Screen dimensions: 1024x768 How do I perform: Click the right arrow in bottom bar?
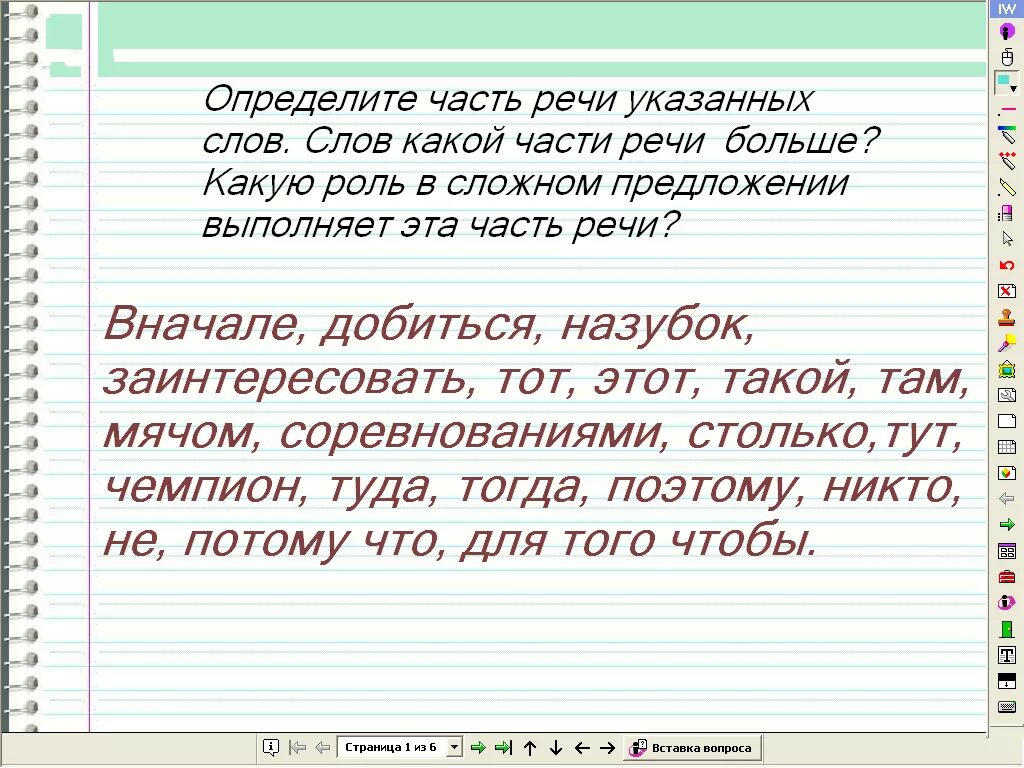pos(607,748)
